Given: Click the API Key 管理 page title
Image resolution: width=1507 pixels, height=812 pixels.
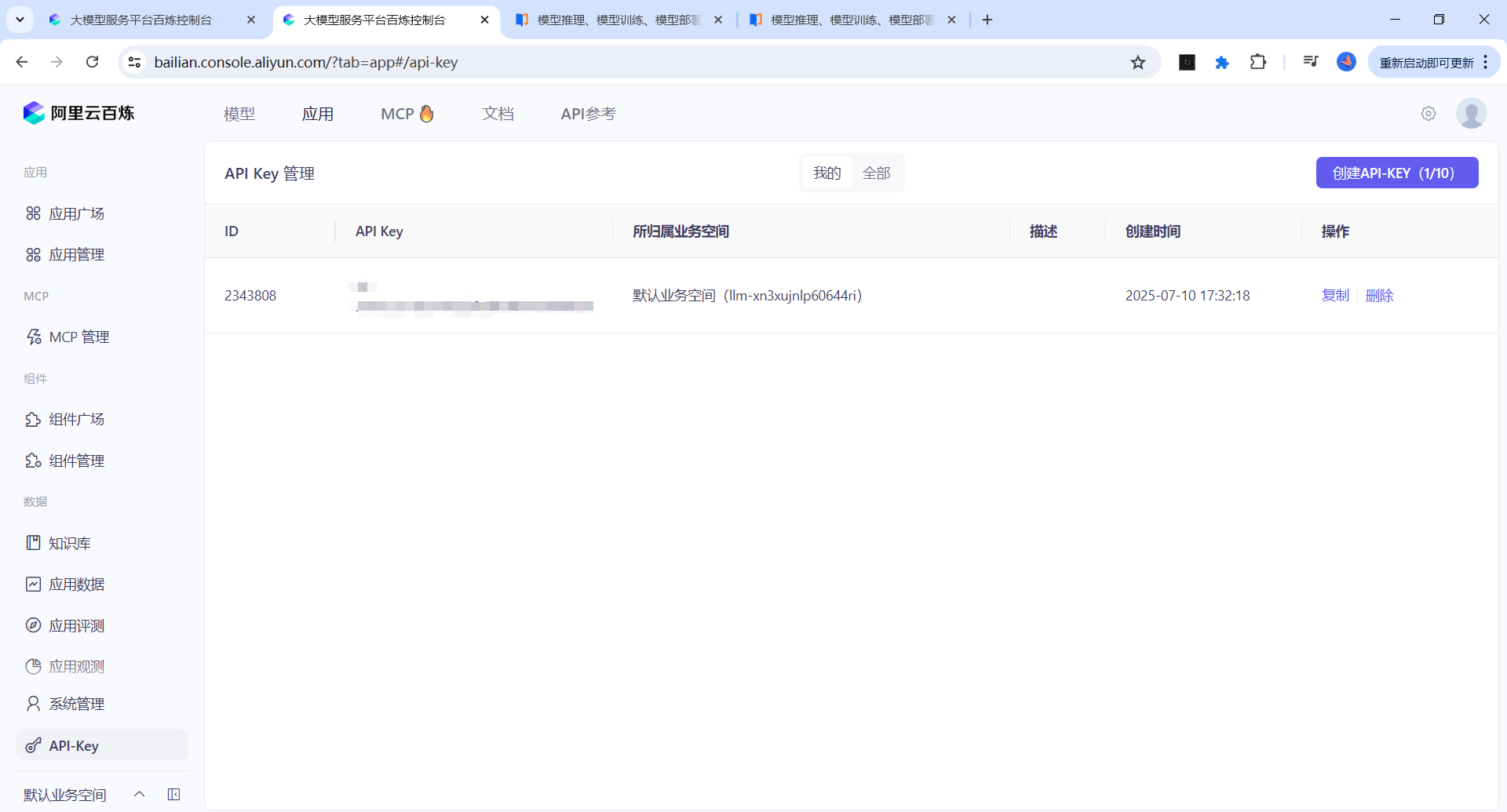Looking at the screenshot, I should [270, 173].
